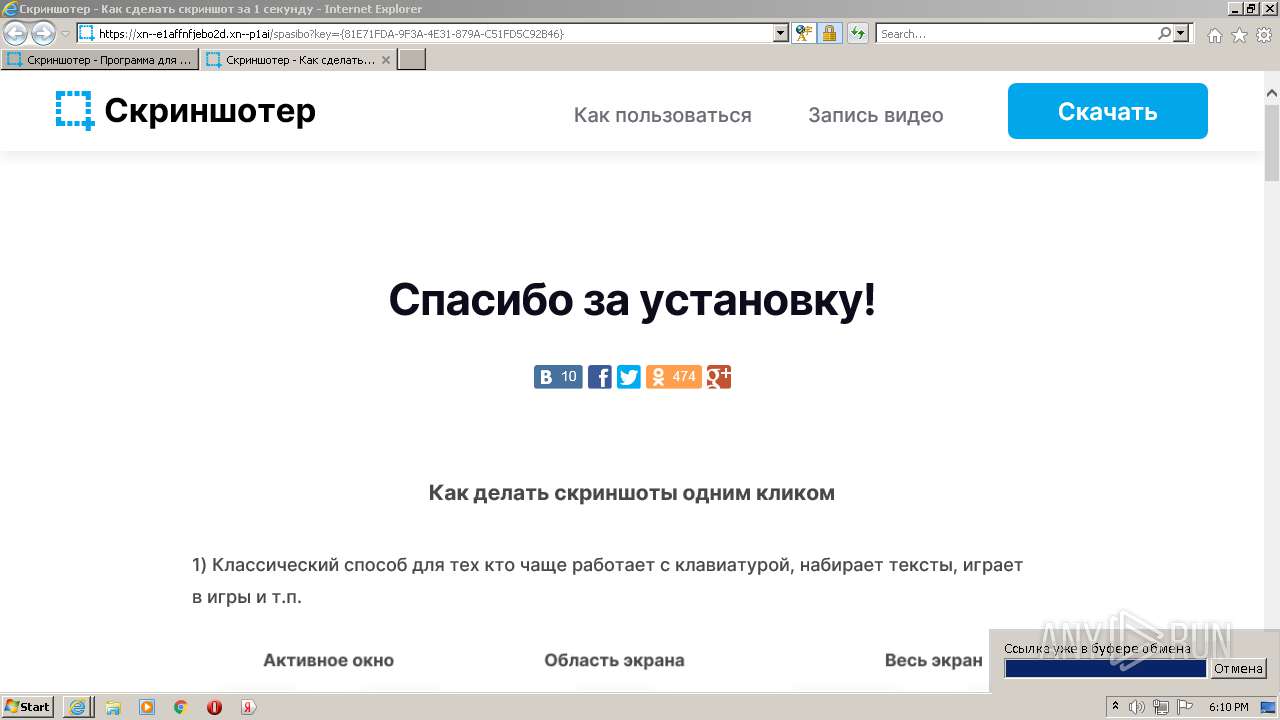The image size is (1280, 720).
Task: Go forward with the browser Forward arrow
Action: pyautogui.click(x=43, y=34)
